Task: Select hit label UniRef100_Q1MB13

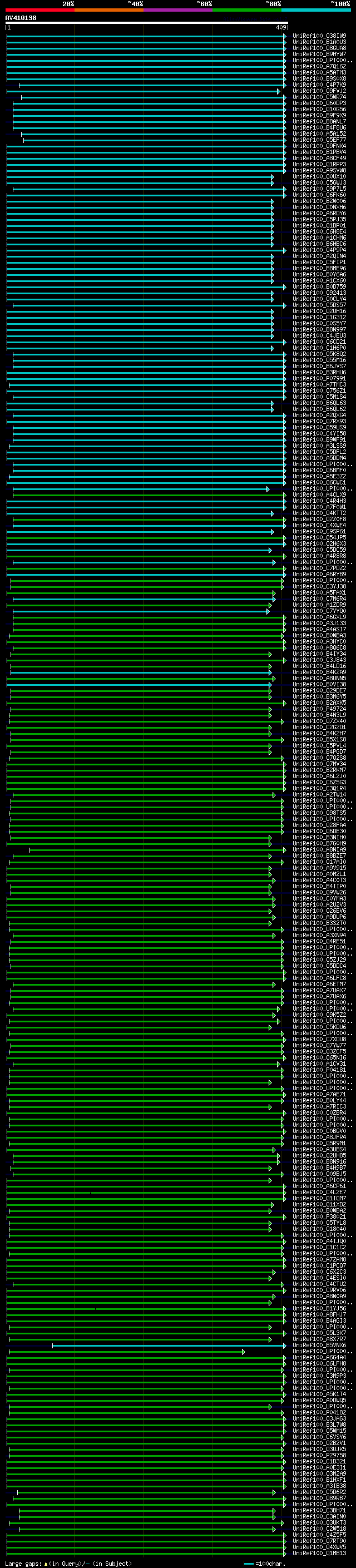Action: pos(319,1554)
